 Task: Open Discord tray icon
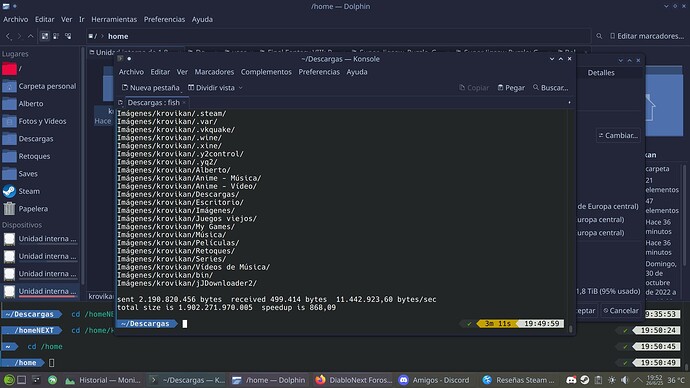point(571,380)
